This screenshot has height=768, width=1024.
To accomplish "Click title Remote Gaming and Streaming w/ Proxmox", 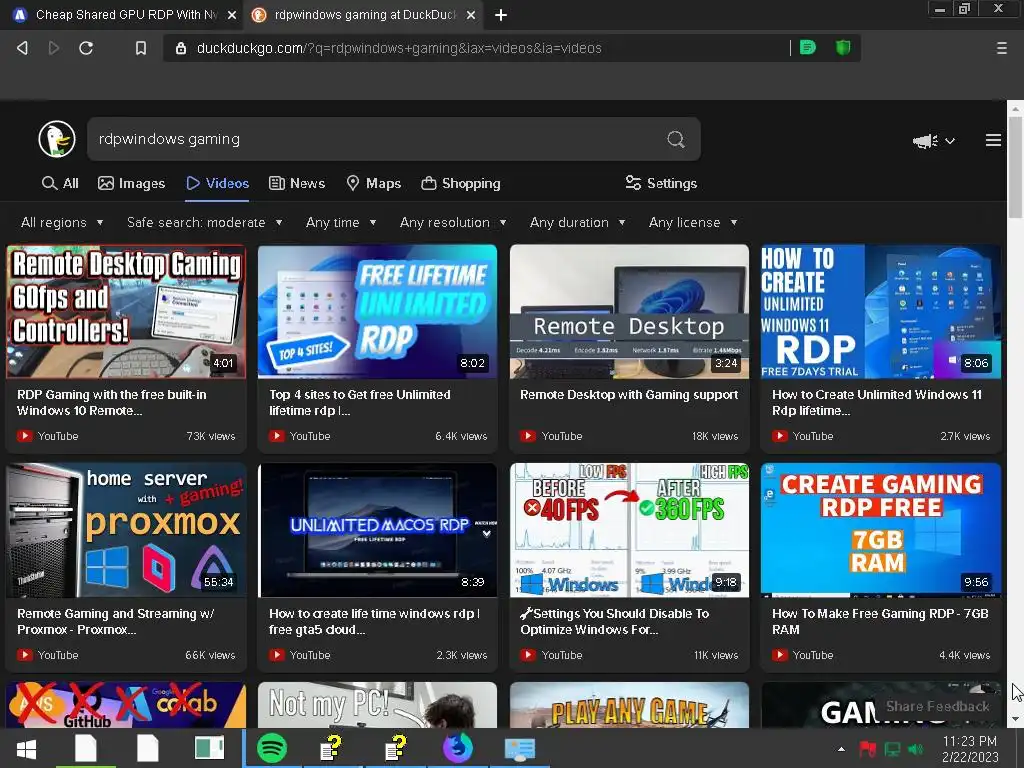I will pyautogui.click(x=116, y=621).
